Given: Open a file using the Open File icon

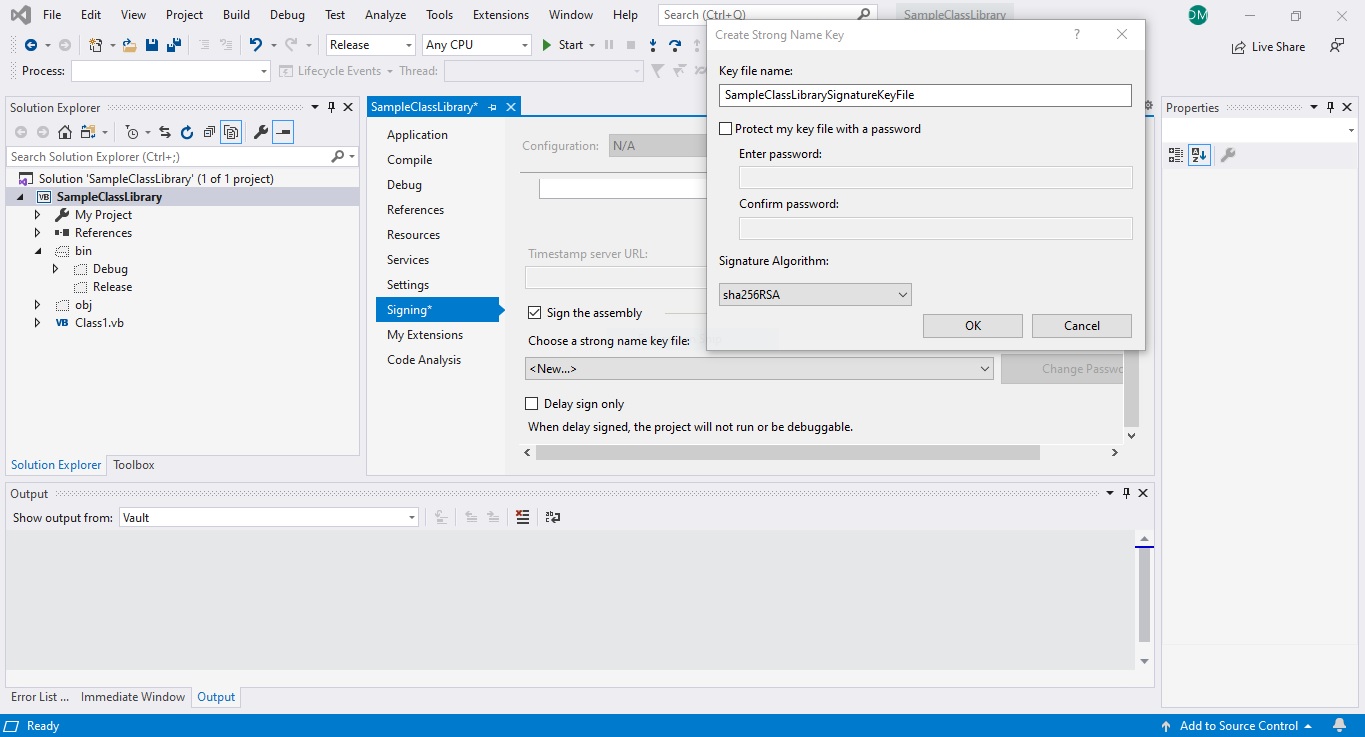Looking at the screenshot, I should tap(130, 46).
